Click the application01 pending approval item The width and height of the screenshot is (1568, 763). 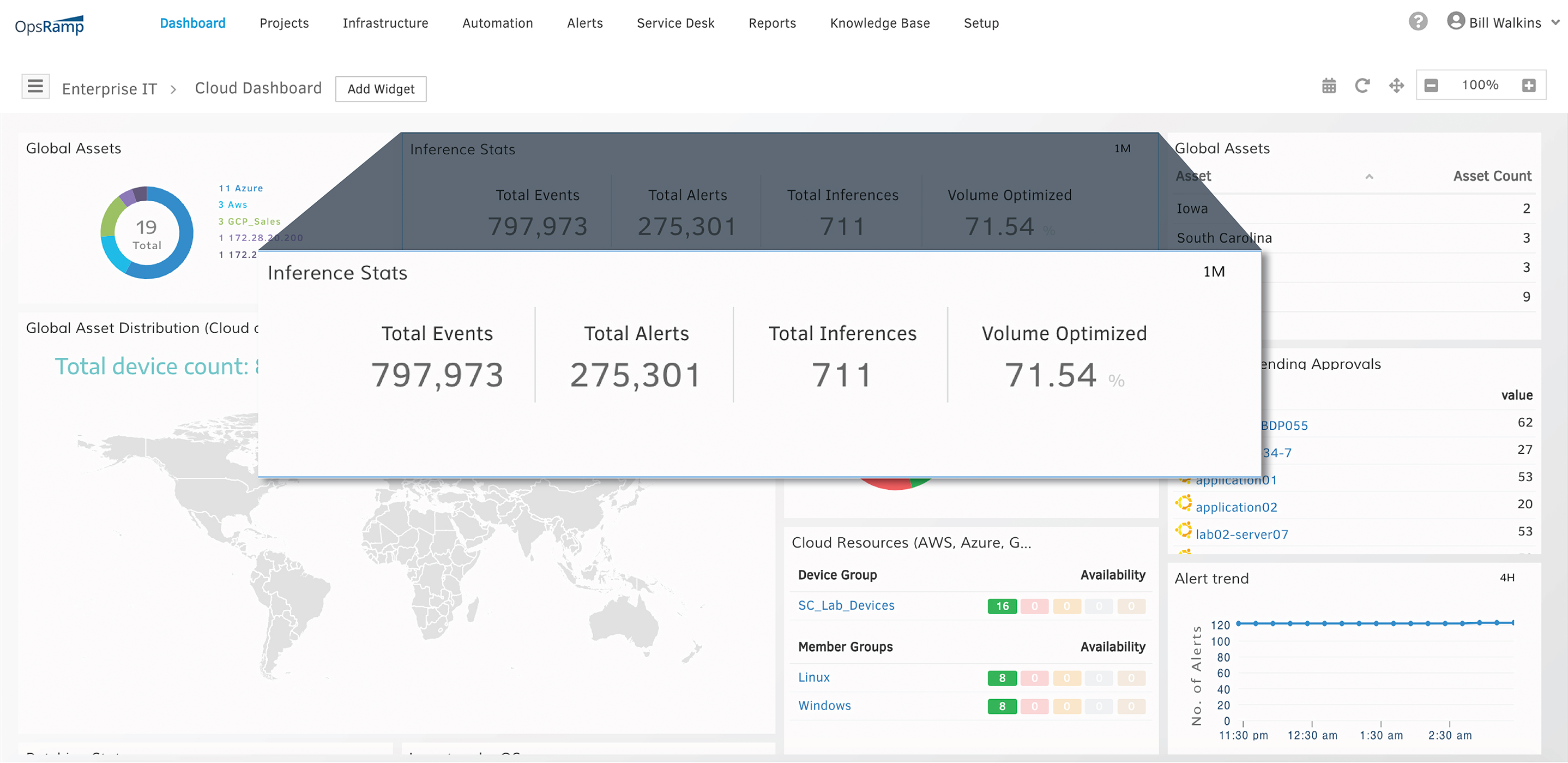pos(1237,480)
